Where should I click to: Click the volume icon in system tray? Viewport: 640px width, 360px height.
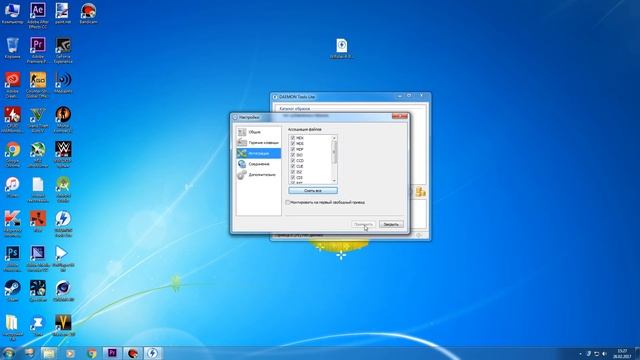coord(604,353)
